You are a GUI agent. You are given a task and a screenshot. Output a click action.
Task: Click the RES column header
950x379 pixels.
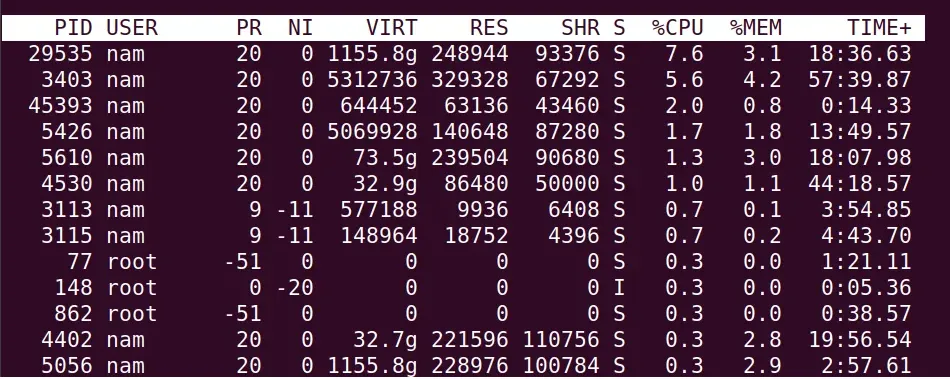[x=489, y=28]
